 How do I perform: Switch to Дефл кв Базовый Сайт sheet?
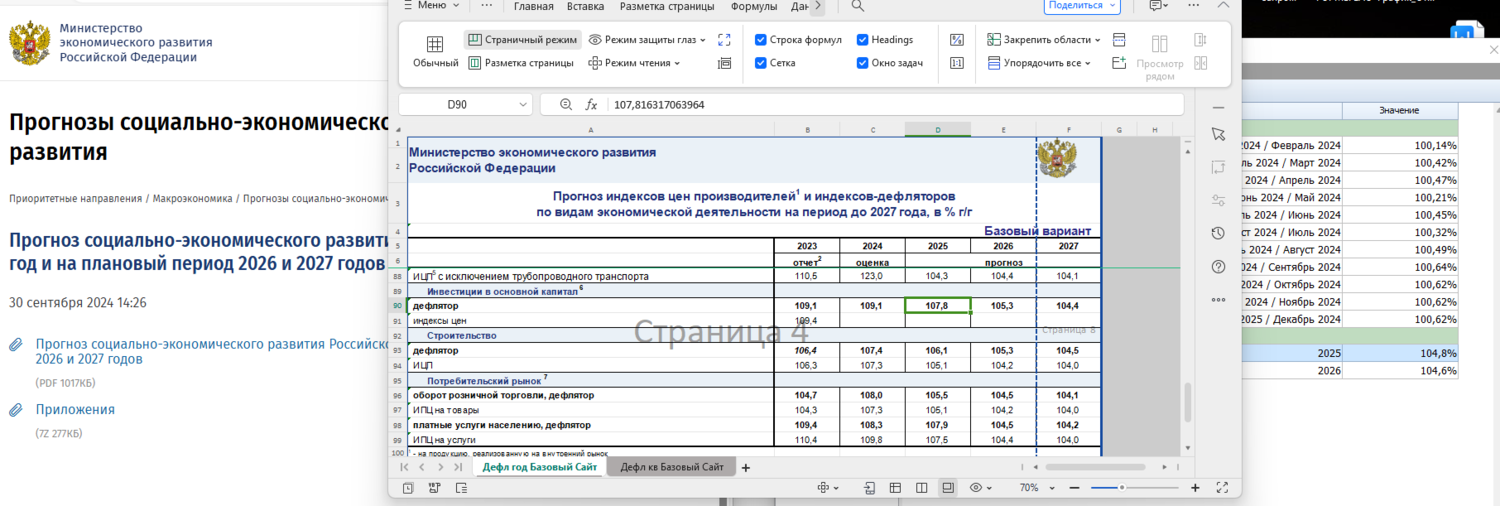671,467
